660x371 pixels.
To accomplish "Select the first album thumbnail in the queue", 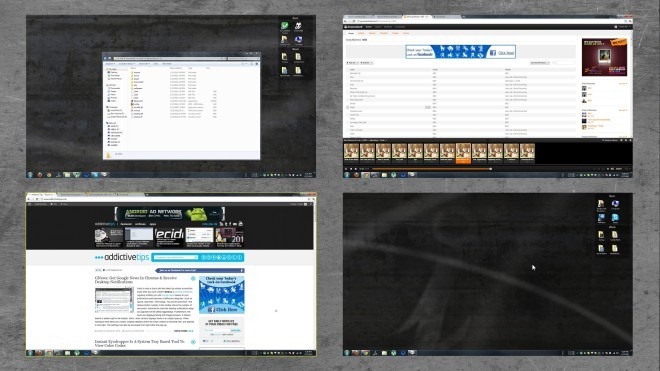I will (x=351, y=152).
